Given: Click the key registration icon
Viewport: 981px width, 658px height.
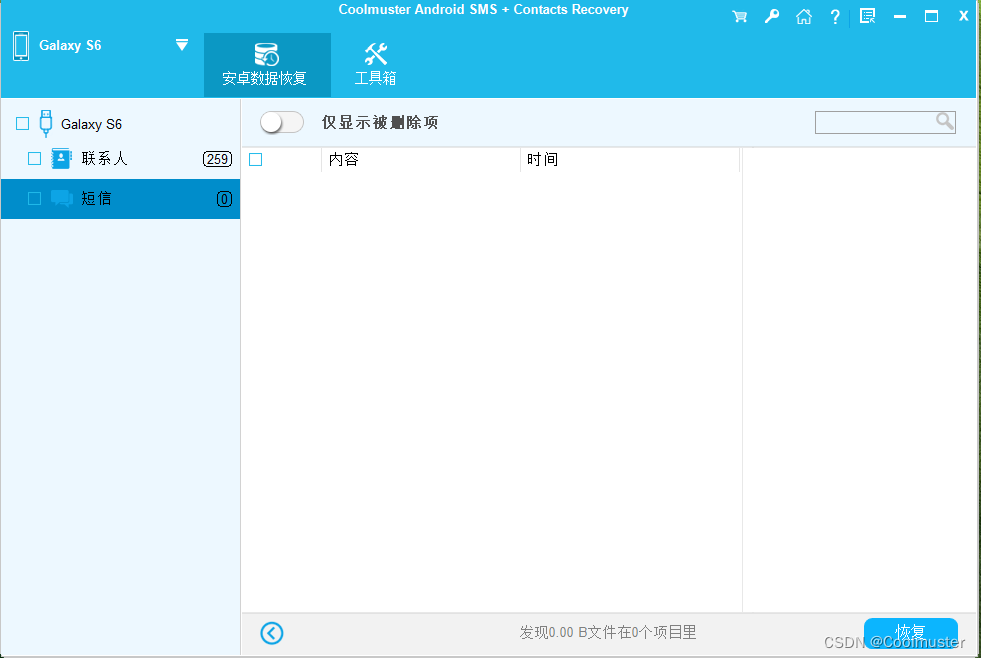Looking at the screenshot, I should (771, 16).
